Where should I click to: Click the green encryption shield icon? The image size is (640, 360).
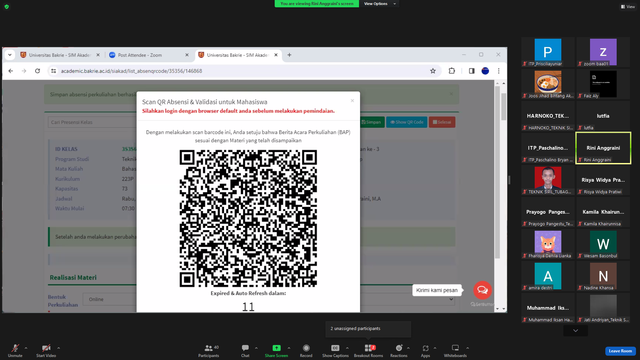[x=7, y=7]
